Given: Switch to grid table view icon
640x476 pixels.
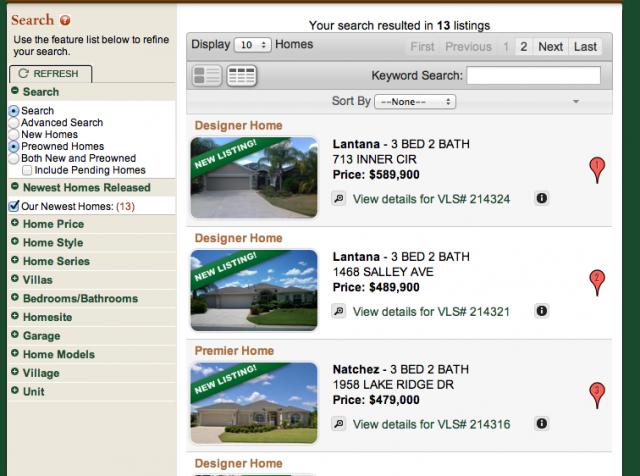Looking at the screenshot, I should click(241, 76).
